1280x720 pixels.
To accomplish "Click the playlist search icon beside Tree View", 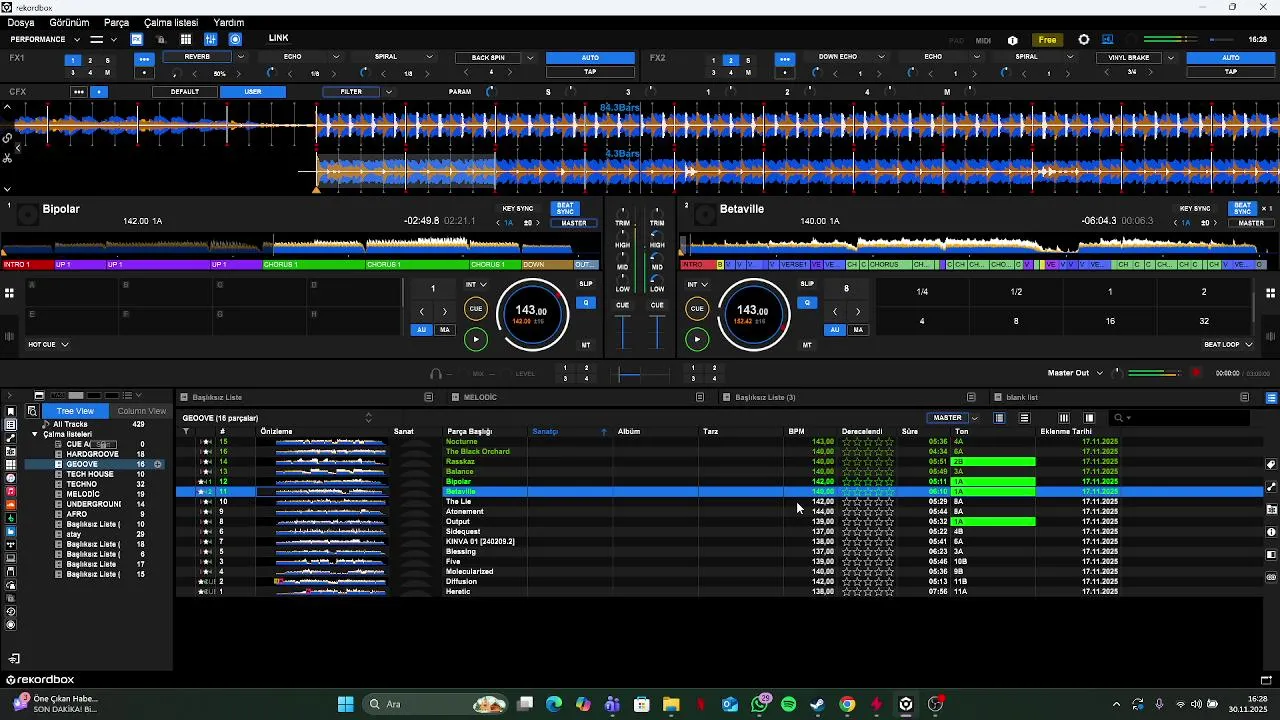I will pyautogui.click(x=32, y=411).
